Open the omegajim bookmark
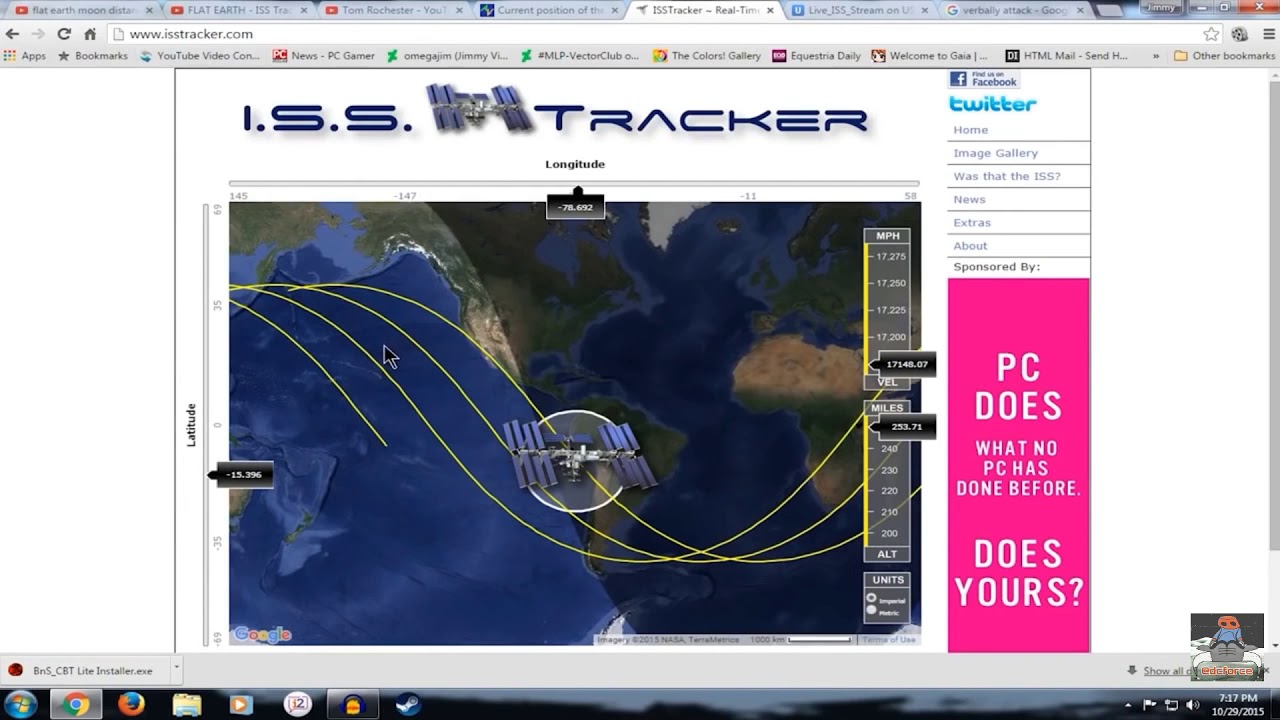Screen dimensions: 1280x720 tap(447, 56)
